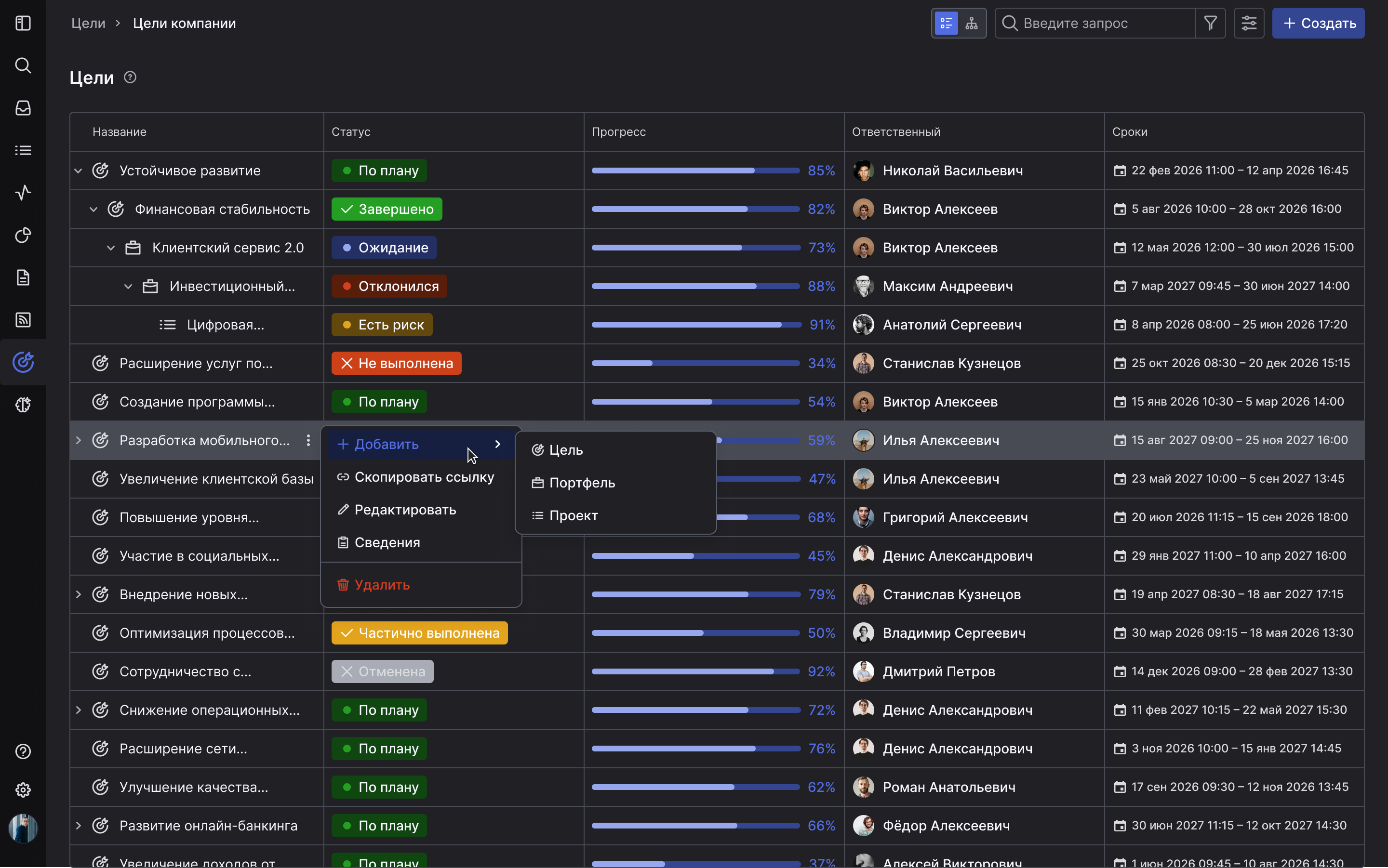This screenshot has width=1388, height=868.
Task: Open Добавить submenu in context menu
Action: tap(421, 444)
